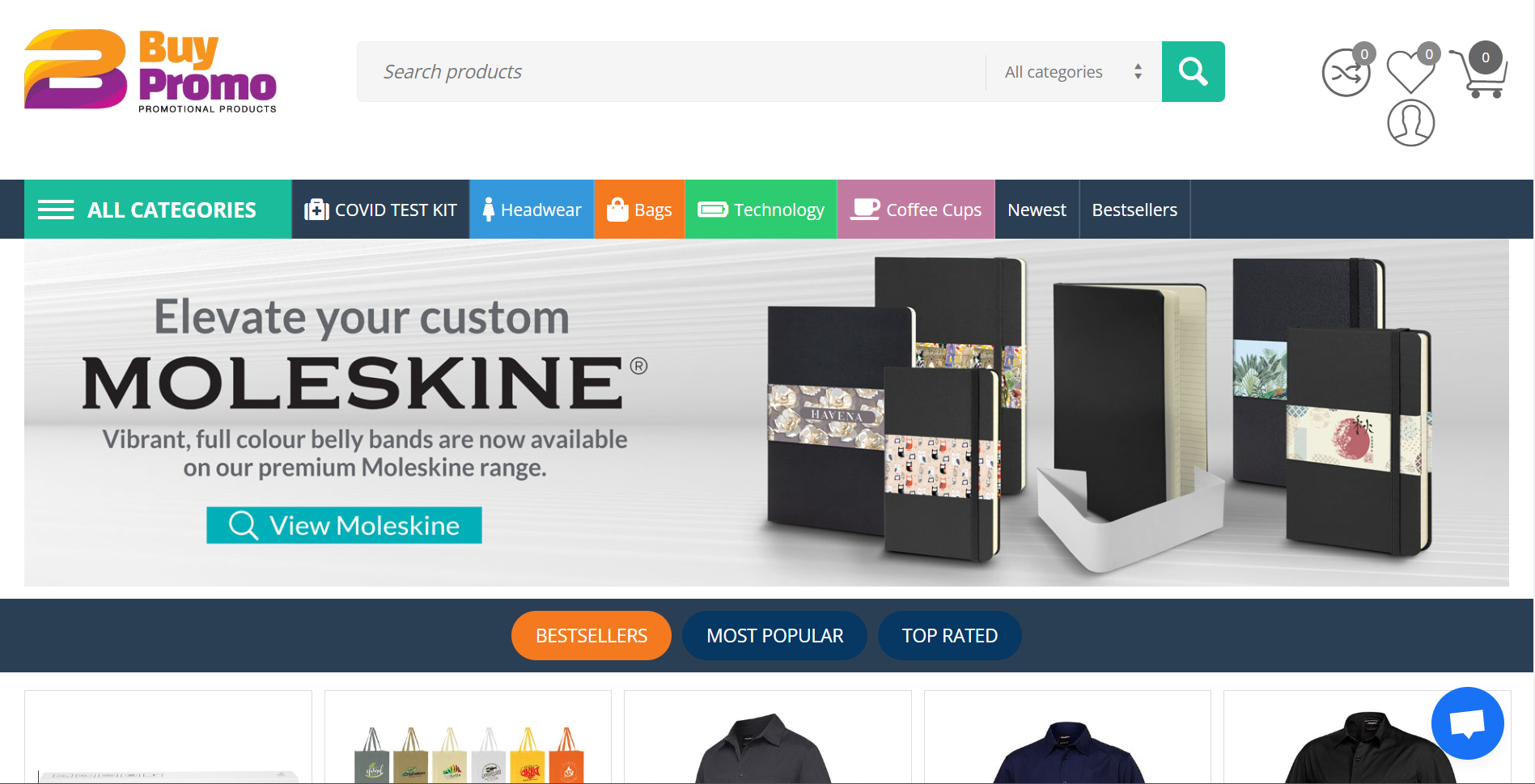The image size is (1535, 784).
Task: Expand the ALL CATEGORIES menu
Action: point(158,210)
